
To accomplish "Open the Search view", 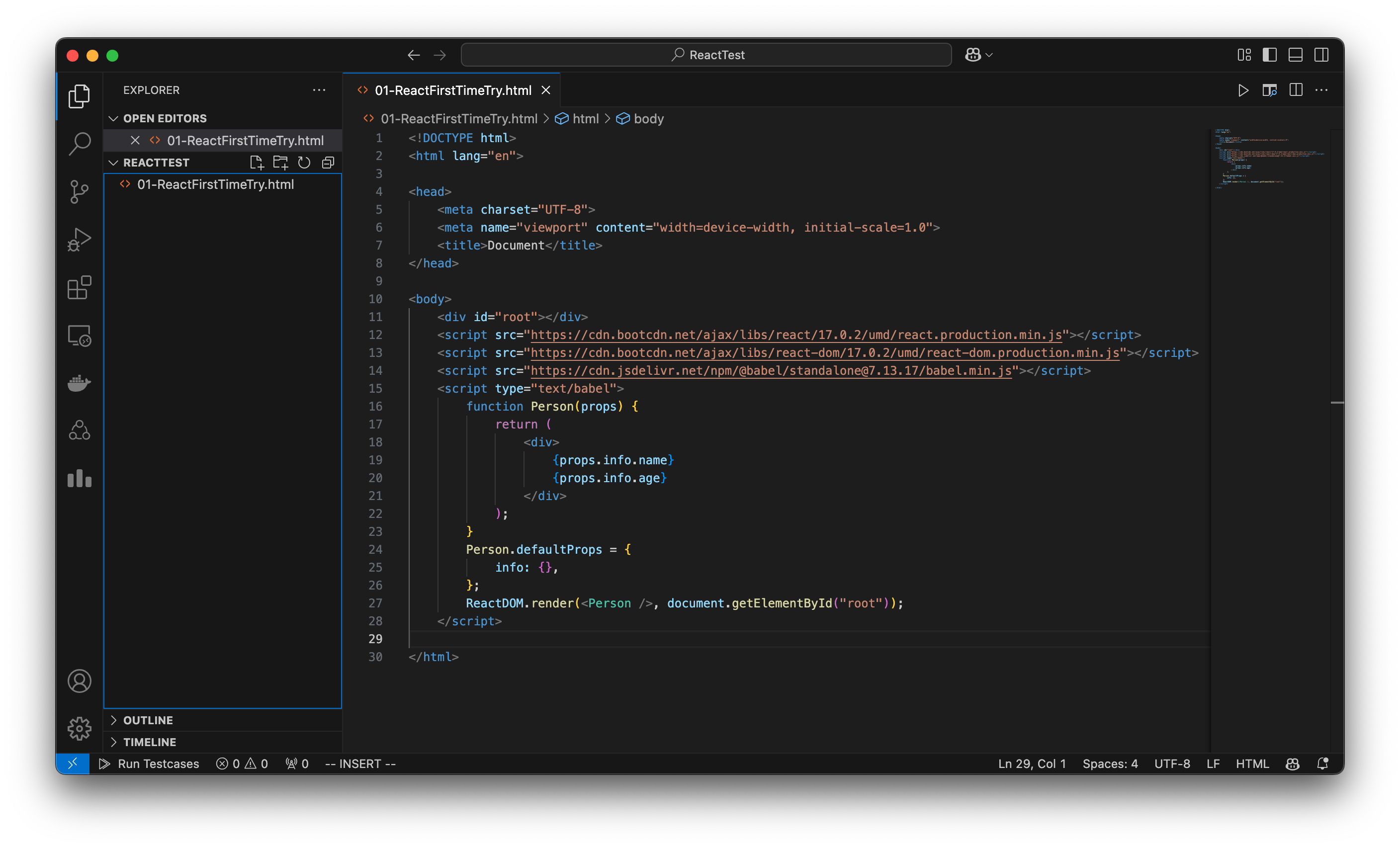I will click(79, 144).
